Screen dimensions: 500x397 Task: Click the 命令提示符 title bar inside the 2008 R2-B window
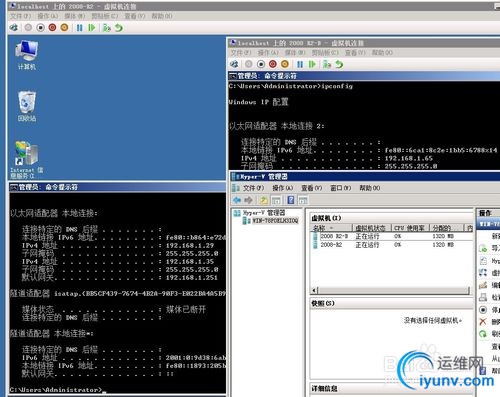(x=364, y=76)
